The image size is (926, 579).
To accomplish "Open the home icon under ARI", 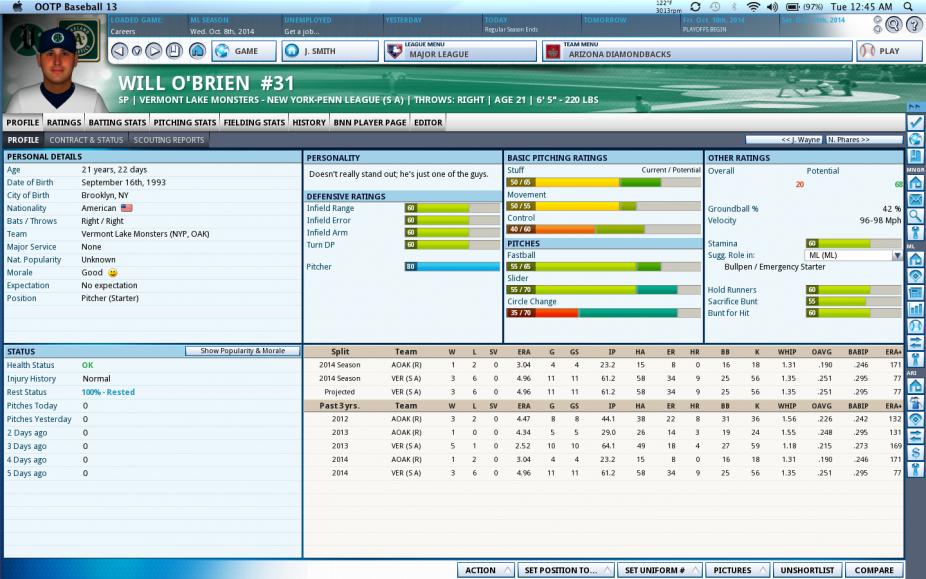I will click(915, 386).
